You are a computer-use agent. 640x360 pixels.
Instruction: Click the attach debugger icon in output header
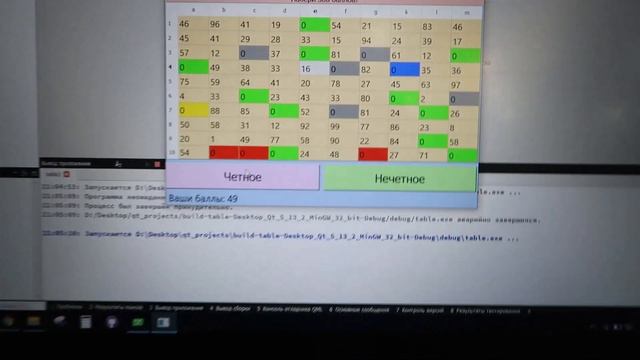118,164
